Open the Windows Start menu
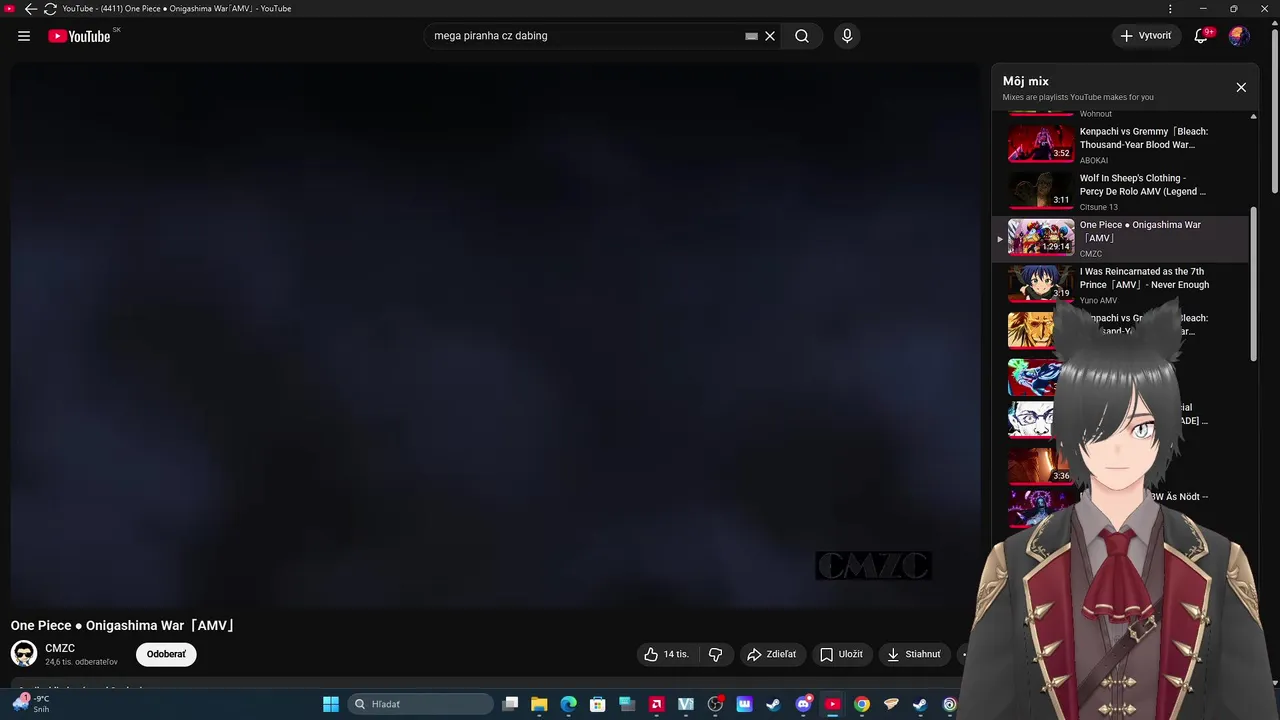 pos(331,704)
